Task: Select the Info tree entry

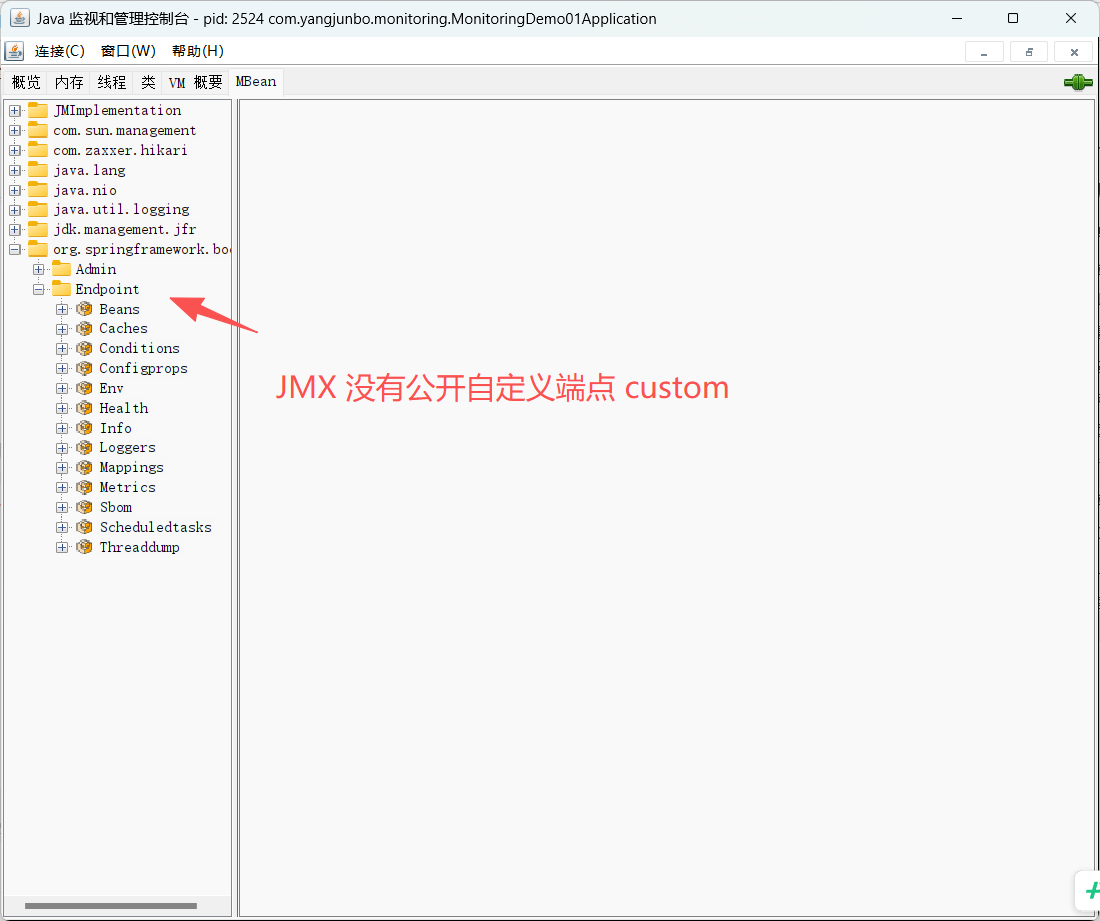Action: click(115, 428)
